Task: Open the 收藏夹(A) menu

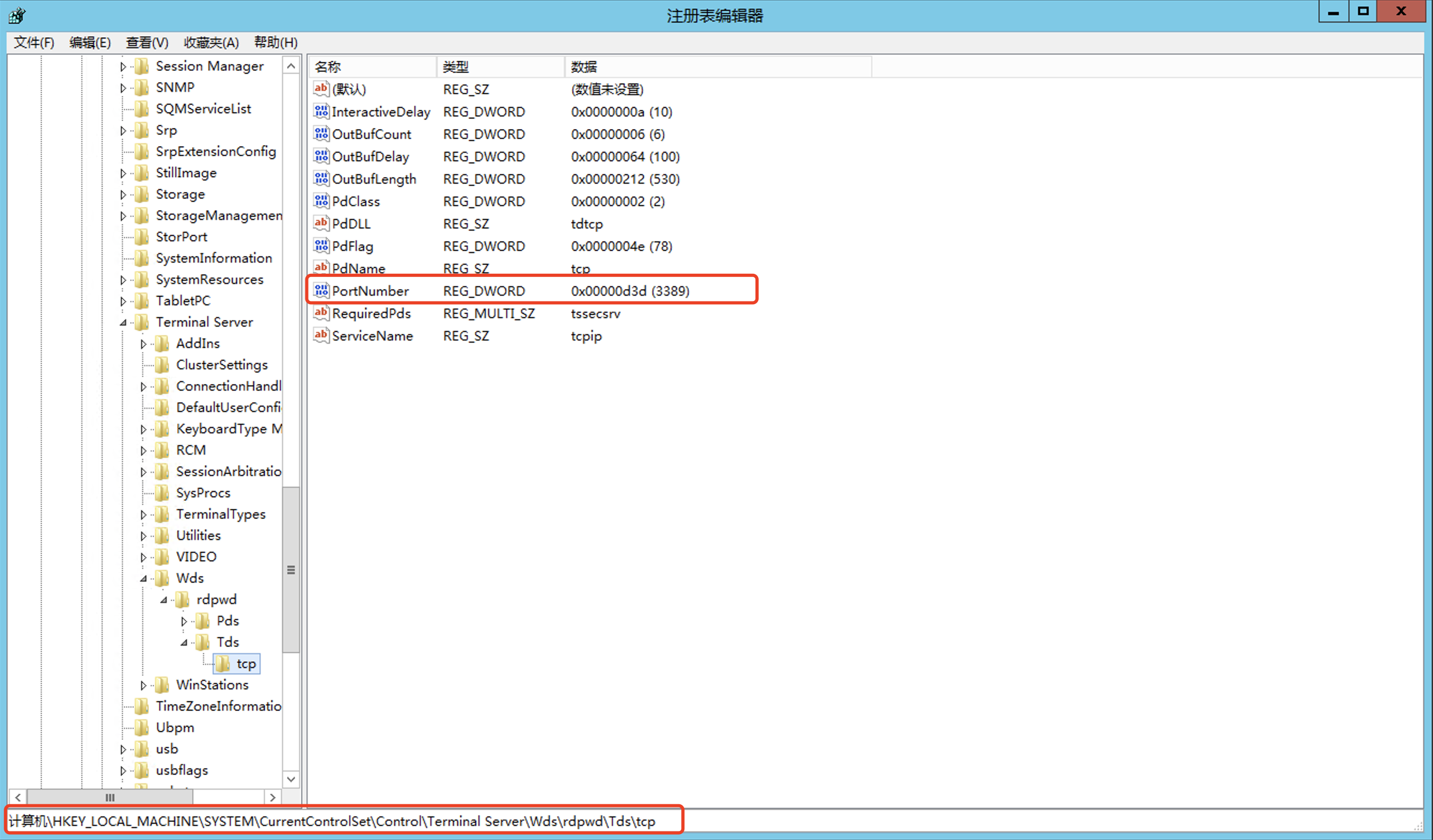Action: pos(211,43)
